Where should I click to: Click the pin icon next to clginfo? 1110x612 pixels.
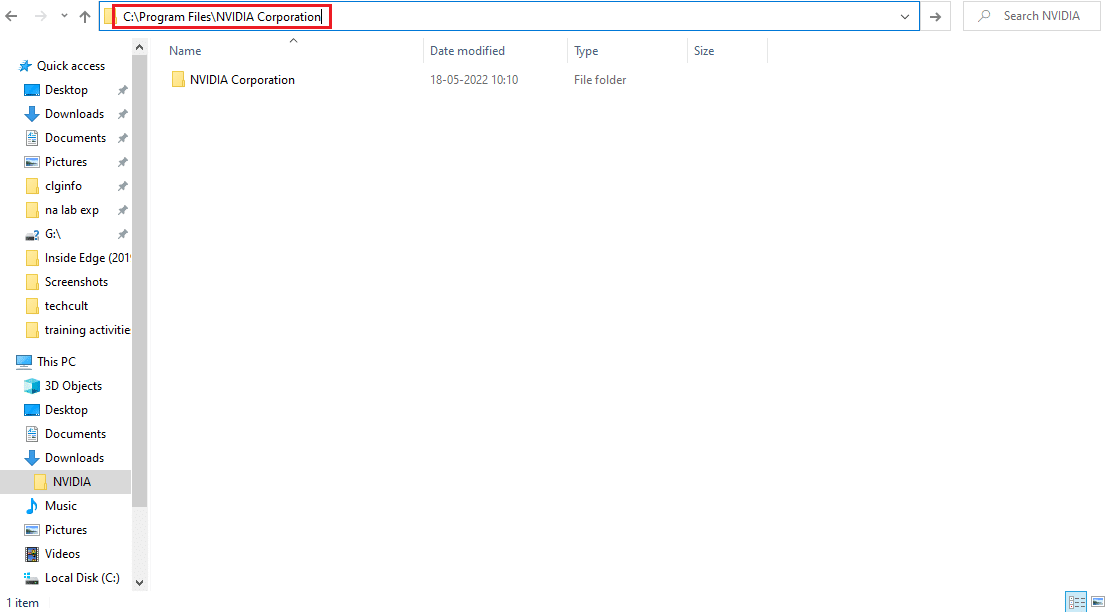tap(122, 186)
